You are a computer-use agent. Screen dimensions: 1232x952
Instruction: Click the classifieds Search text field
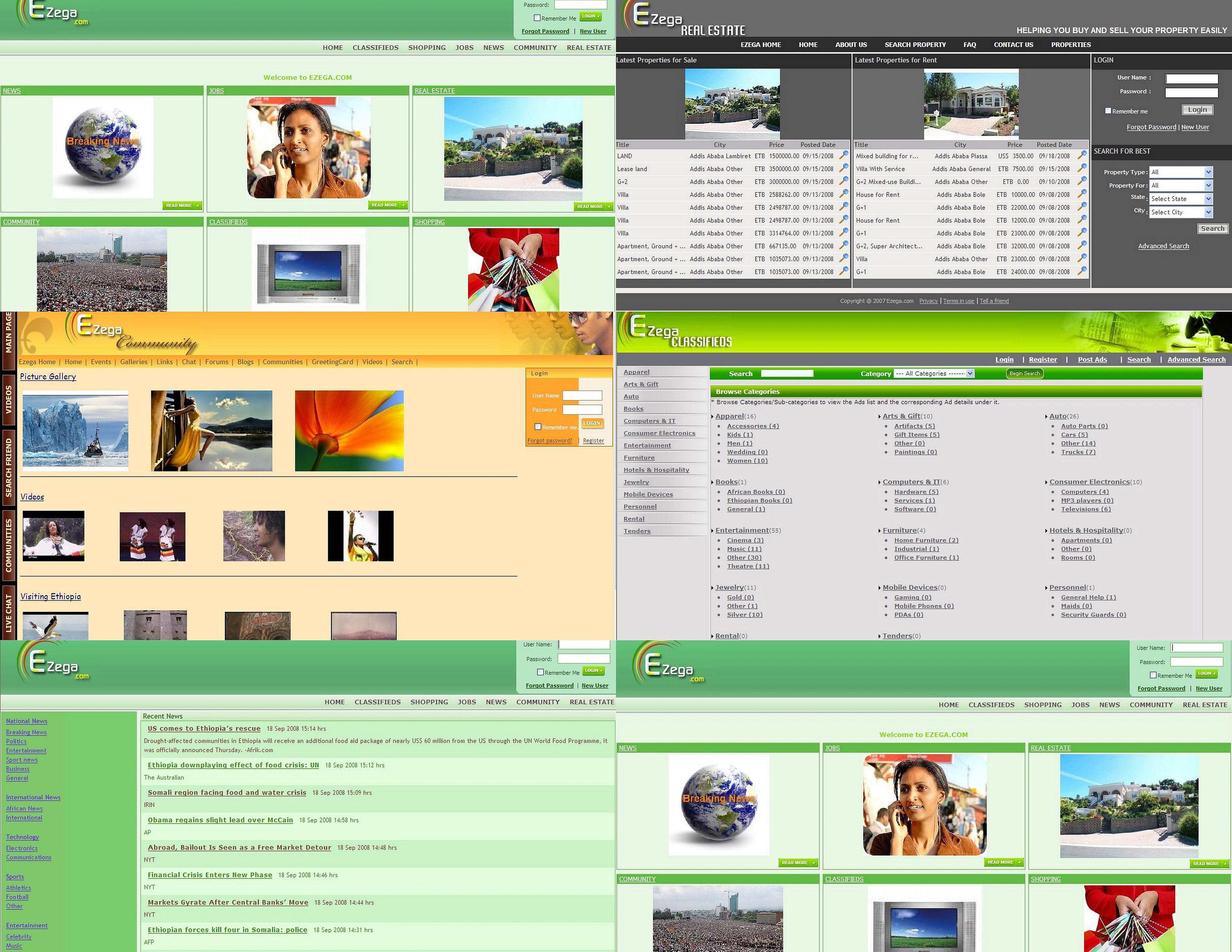[x=787, y=373]
